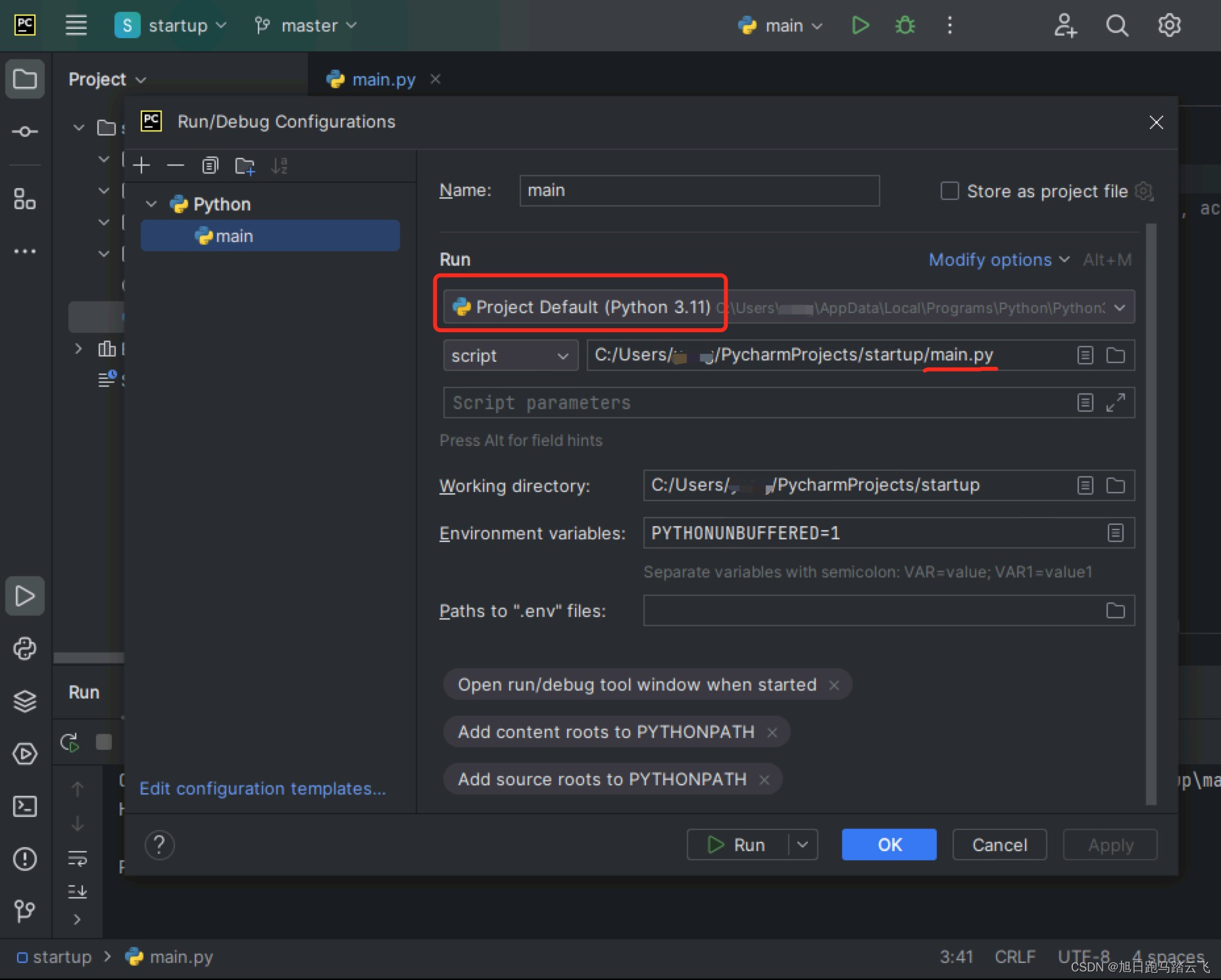The width and height of the screenshot is (1221, 980).
Task: Click startup breadcrumb in status bar
Action: (x=54, y=957)
